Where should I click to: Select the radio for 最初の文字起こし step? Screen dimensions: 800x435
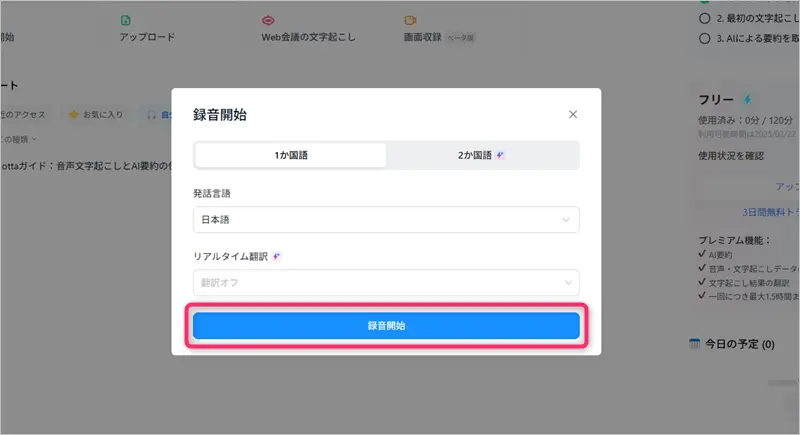pyautogui.click(x=705, y=18)
